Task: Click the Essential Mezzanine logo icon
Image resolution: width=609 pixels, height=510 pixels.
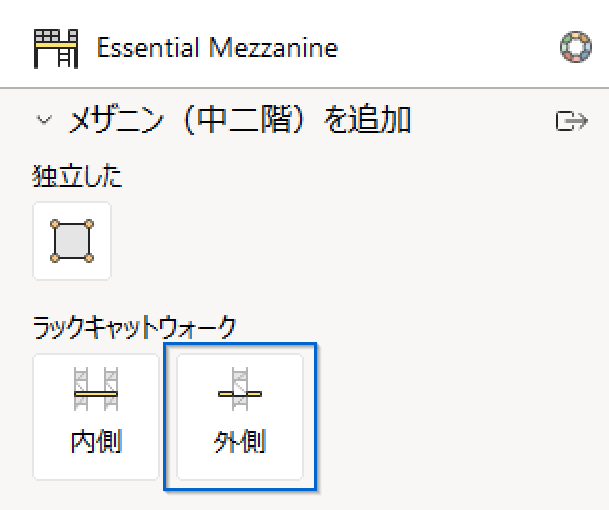Action: pos(56,49)
